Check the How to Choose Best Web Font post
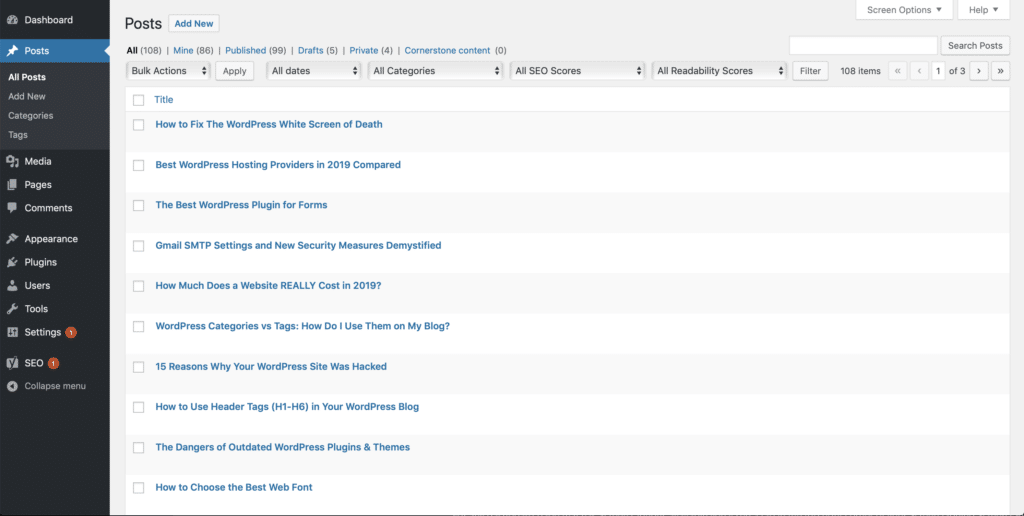 pyautogui.click(x=138, y=488)
